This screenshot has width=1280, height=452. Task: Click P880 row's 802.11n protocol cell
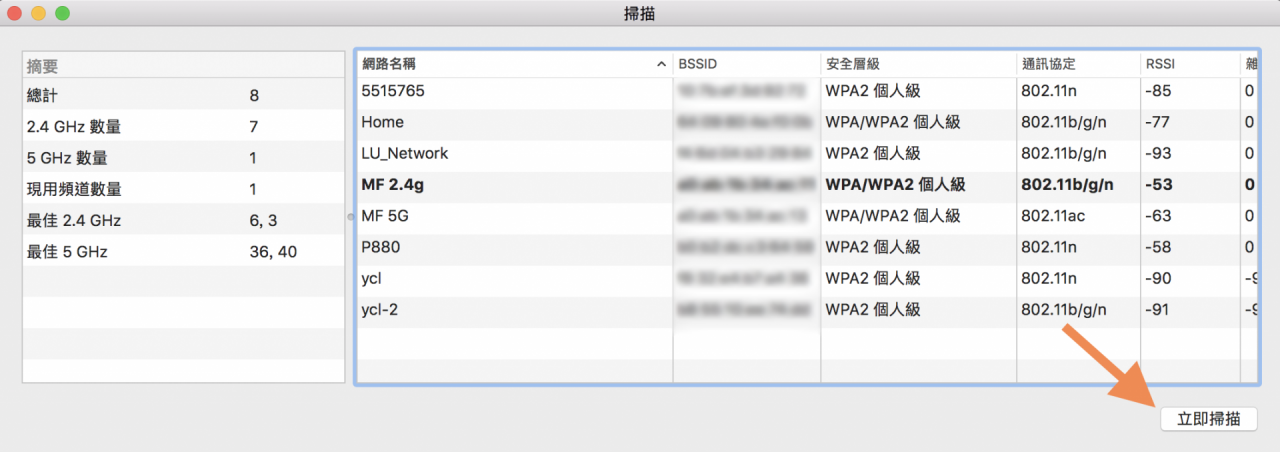(x=1049, y=246)
